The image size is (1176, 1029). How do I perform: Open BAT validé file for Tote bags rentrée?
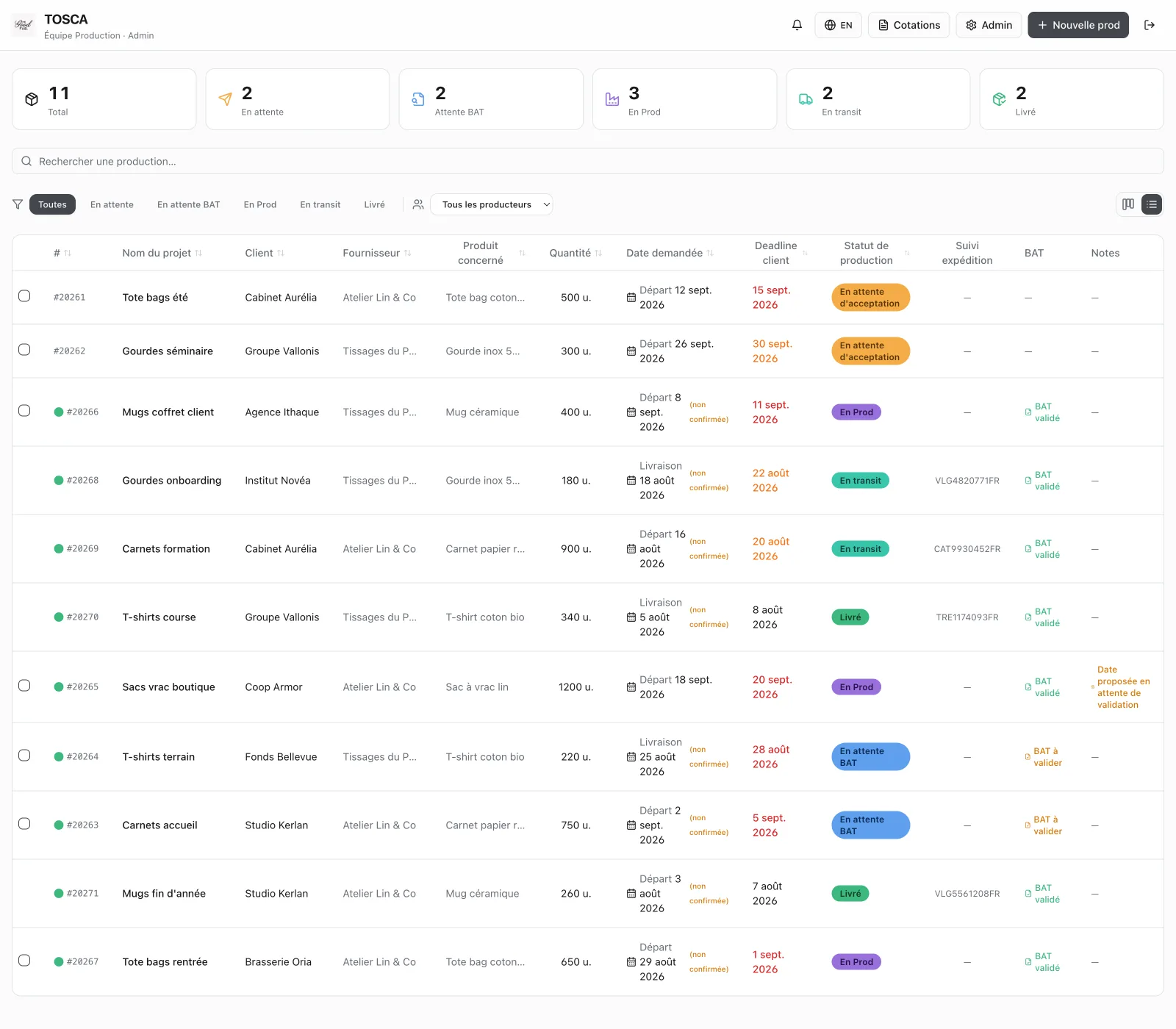pos(1042,962)
